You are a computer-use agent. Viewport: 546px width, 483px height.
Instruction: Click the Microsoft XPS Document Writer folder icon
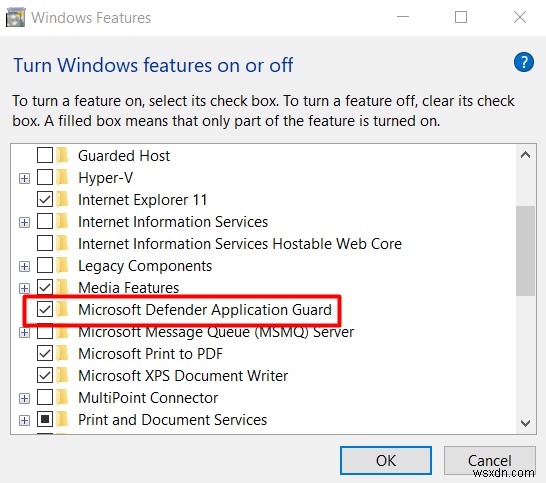click(x=63, y=375)
